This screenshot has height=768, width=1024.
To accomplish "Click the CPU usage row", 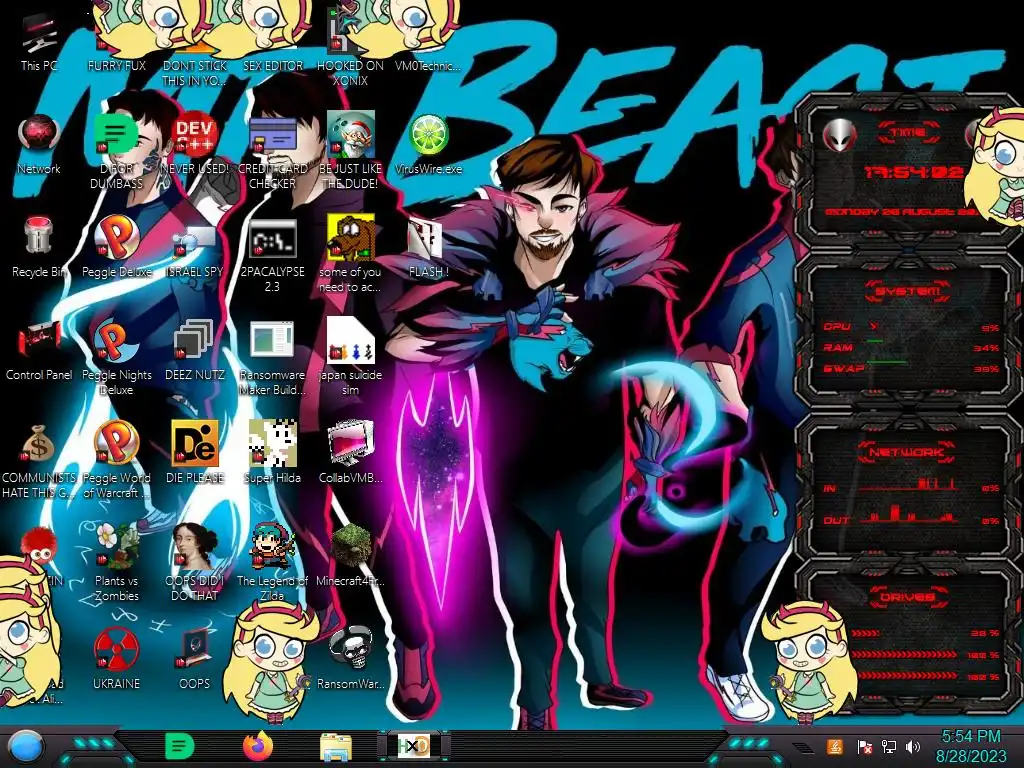I will [x=911, y=327].
